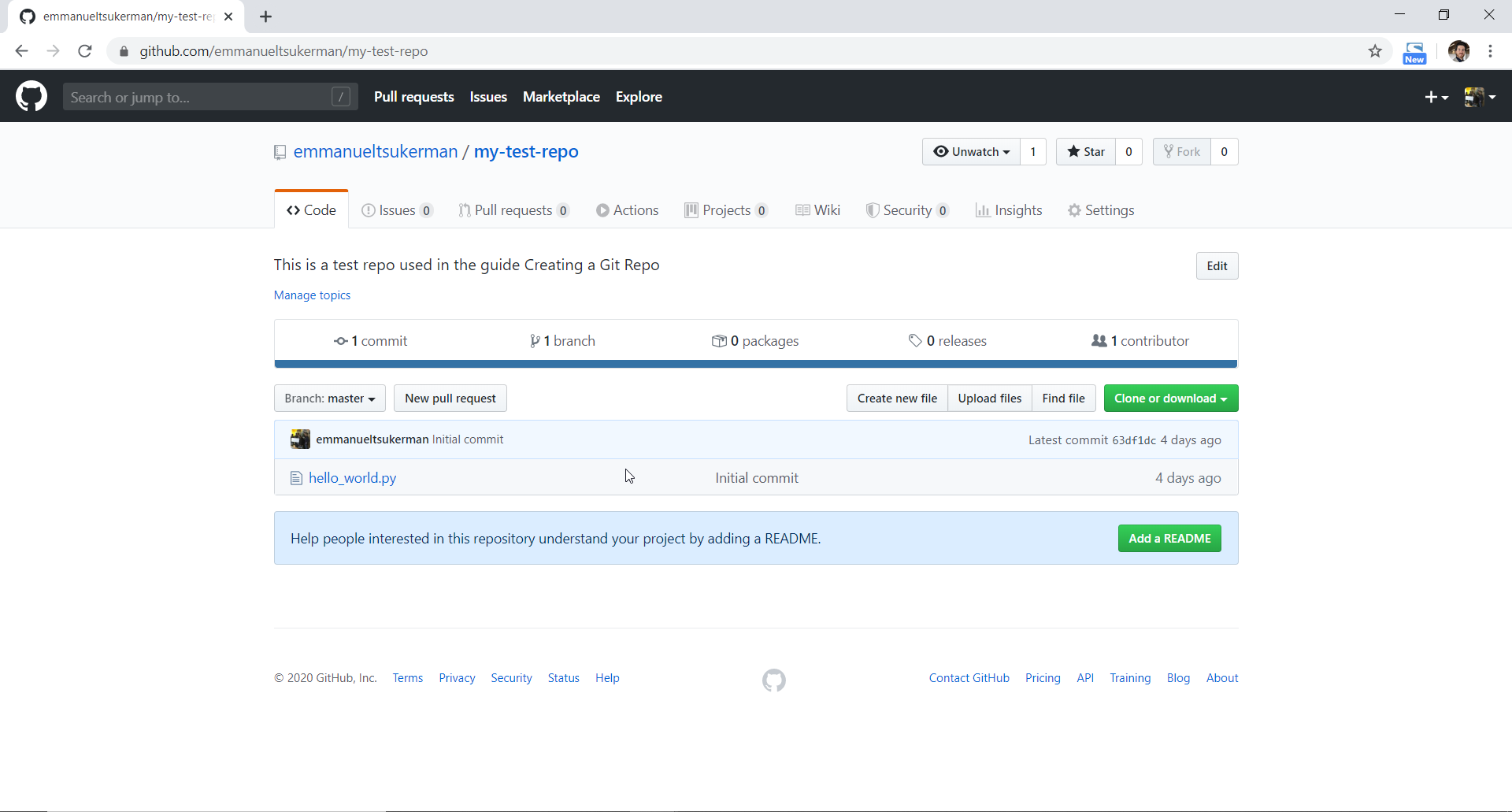
Task: Click the repository book icon beside owner name
Action: [280, 152]
